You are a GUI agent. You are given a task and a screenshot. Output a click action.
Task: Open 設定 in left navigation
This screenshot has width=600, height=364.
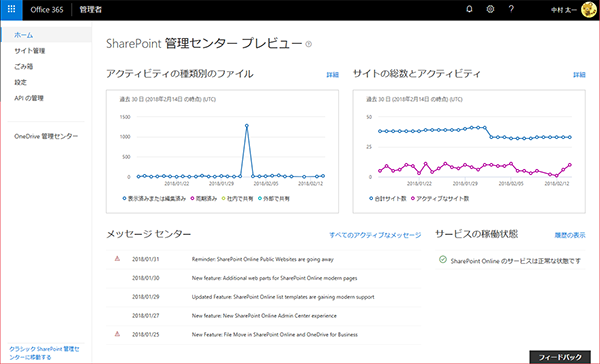20,82
